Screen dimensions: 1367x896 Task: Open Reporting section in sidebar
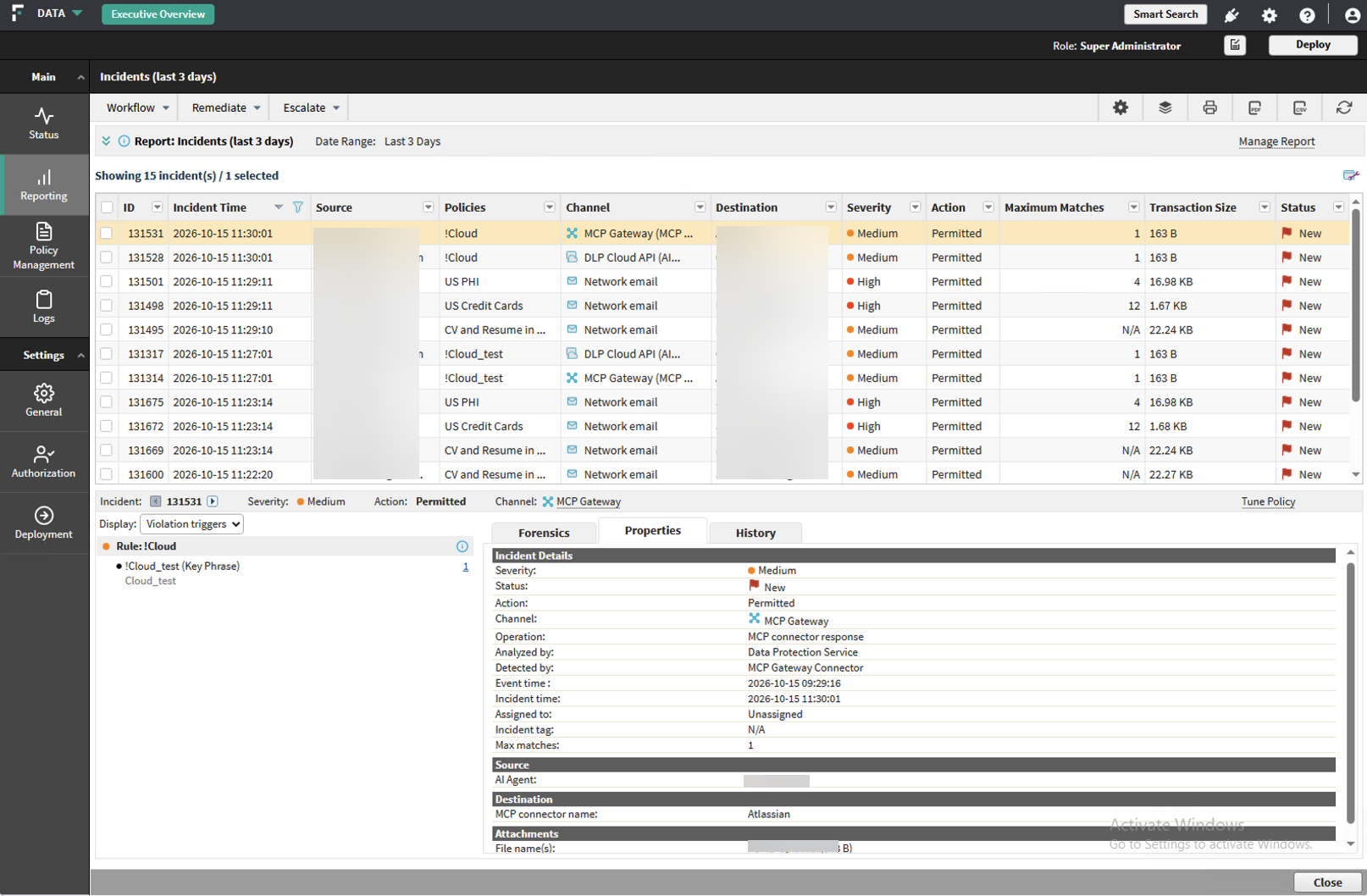(x=44, y=185)
